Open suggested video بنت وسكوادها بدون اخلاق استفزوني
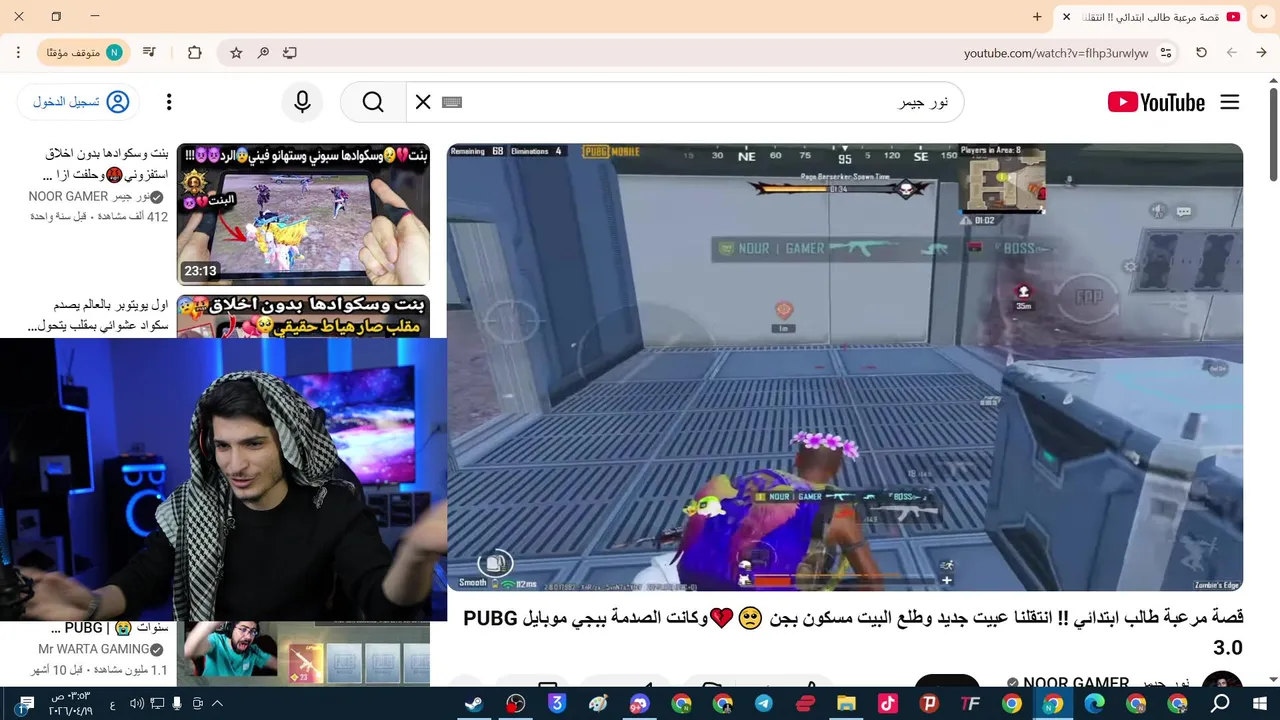This screenshot has width=1280, height=720. click(107, 164)
